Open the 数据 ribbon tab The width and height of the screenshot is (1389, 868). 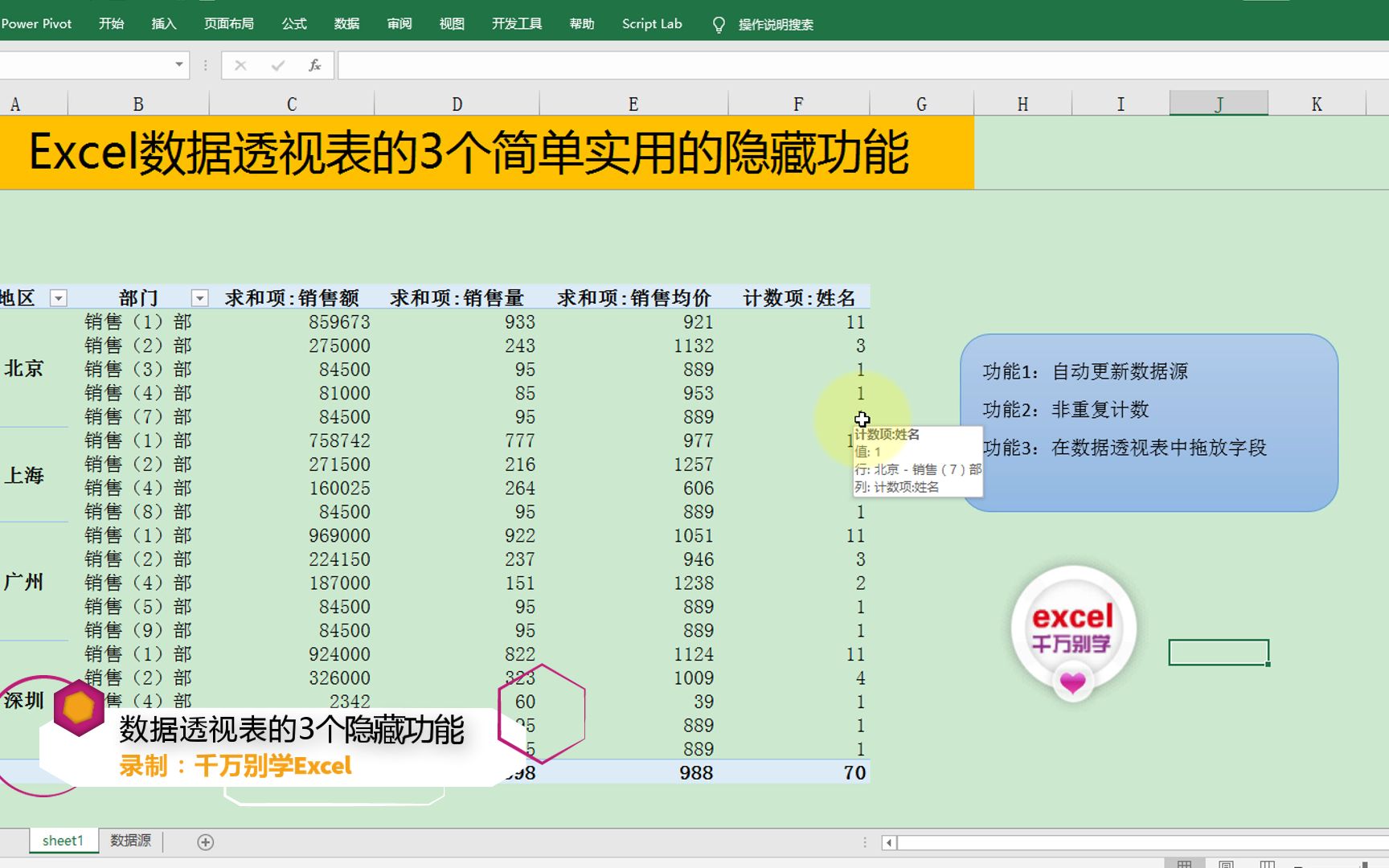pyautogui.click(x=346, y=24)
